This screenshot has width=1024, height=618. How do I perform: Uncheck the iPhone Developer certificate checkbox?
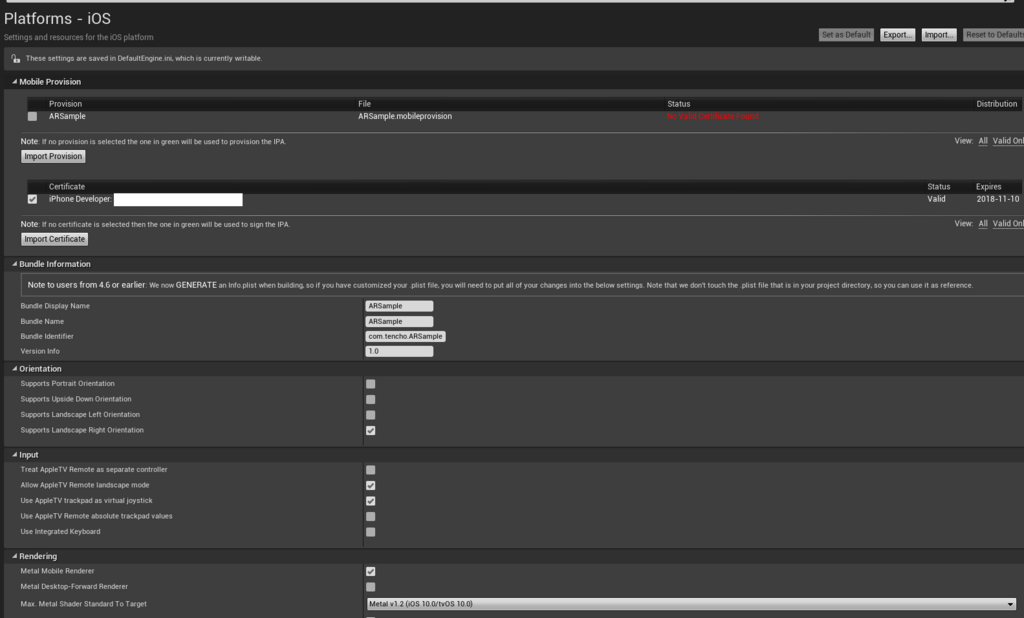point(32,199)
